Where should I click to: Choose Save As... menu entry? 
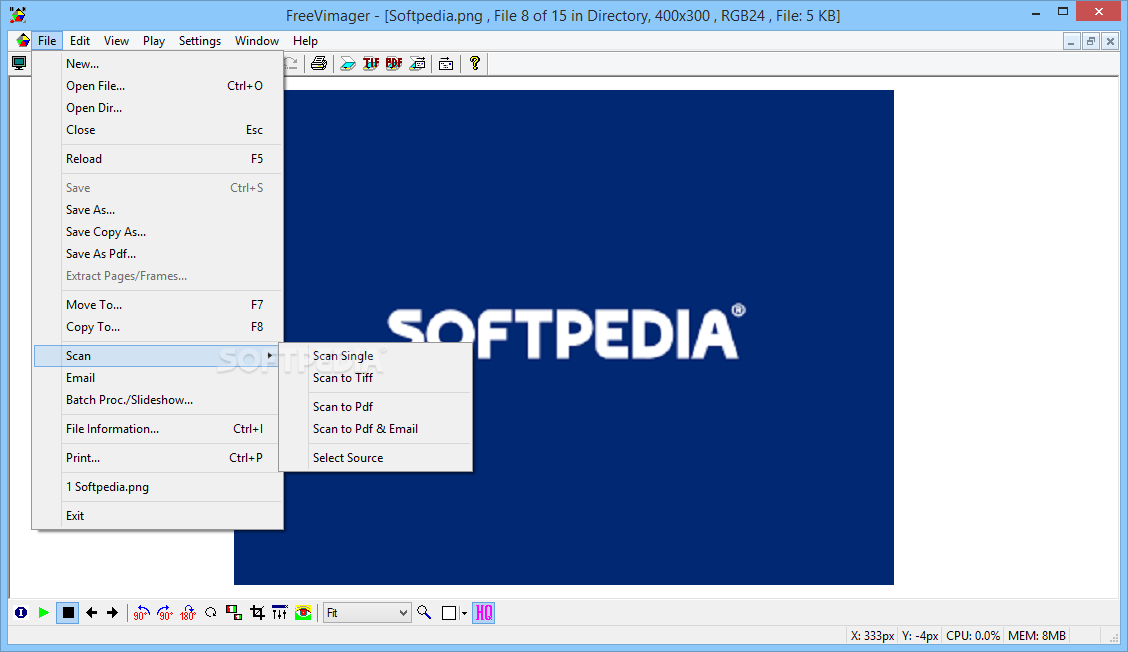click(158, 209)
